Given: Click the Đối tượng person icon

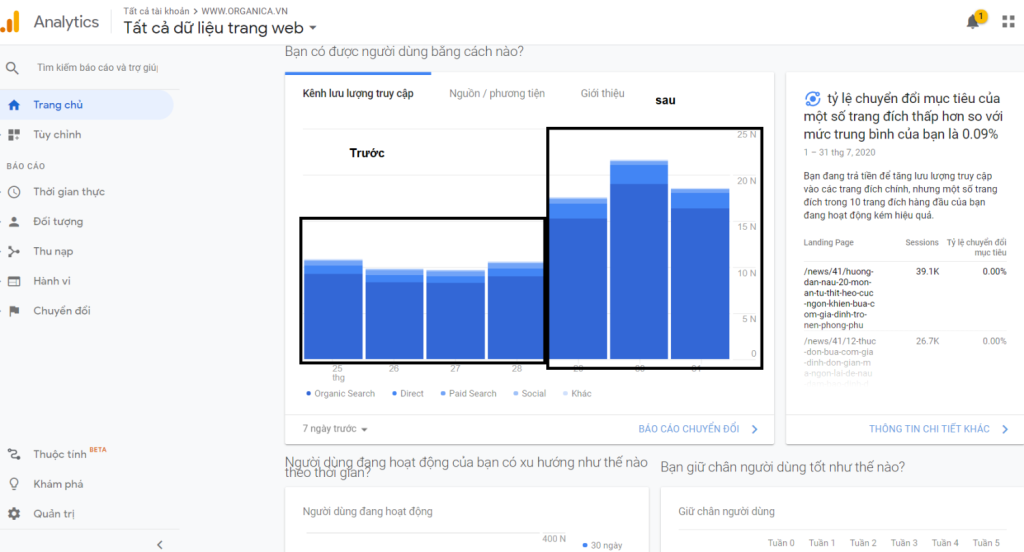Looking at the screenshot, I should (14, 222).
